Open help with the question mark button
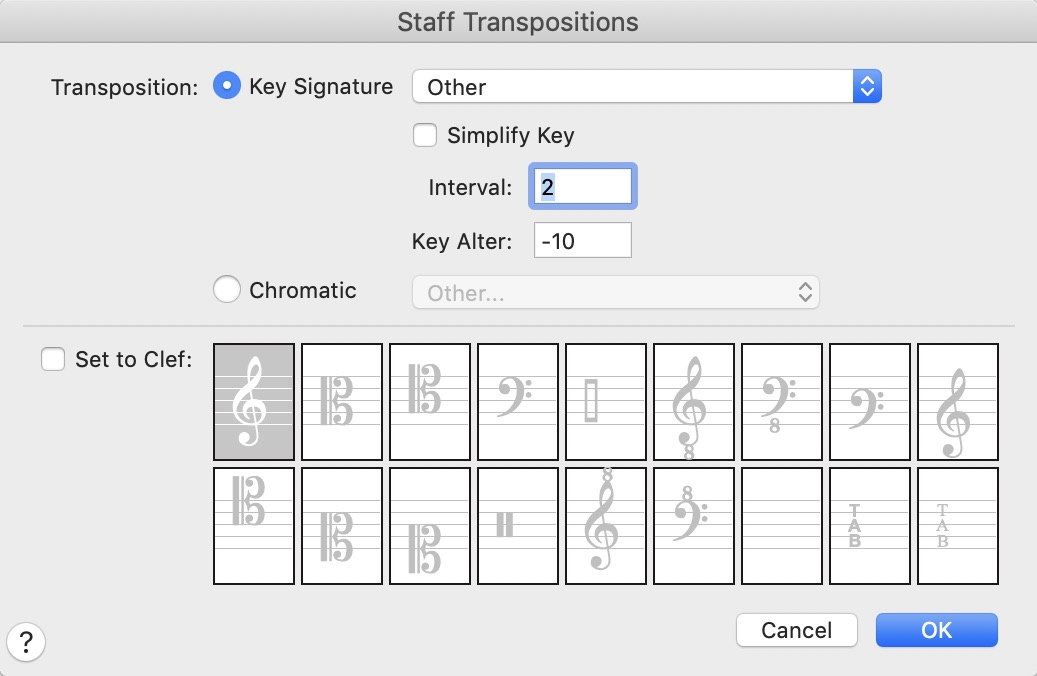 27,642
